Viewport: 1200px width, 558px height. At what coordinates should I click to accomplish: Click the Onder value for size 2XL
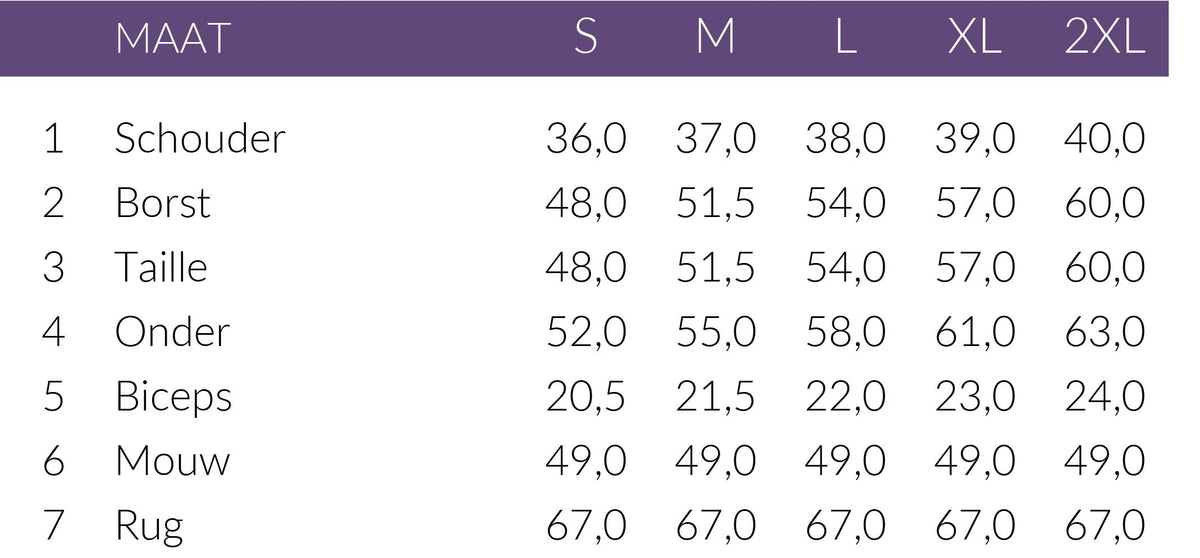[x=1104, y=332]
